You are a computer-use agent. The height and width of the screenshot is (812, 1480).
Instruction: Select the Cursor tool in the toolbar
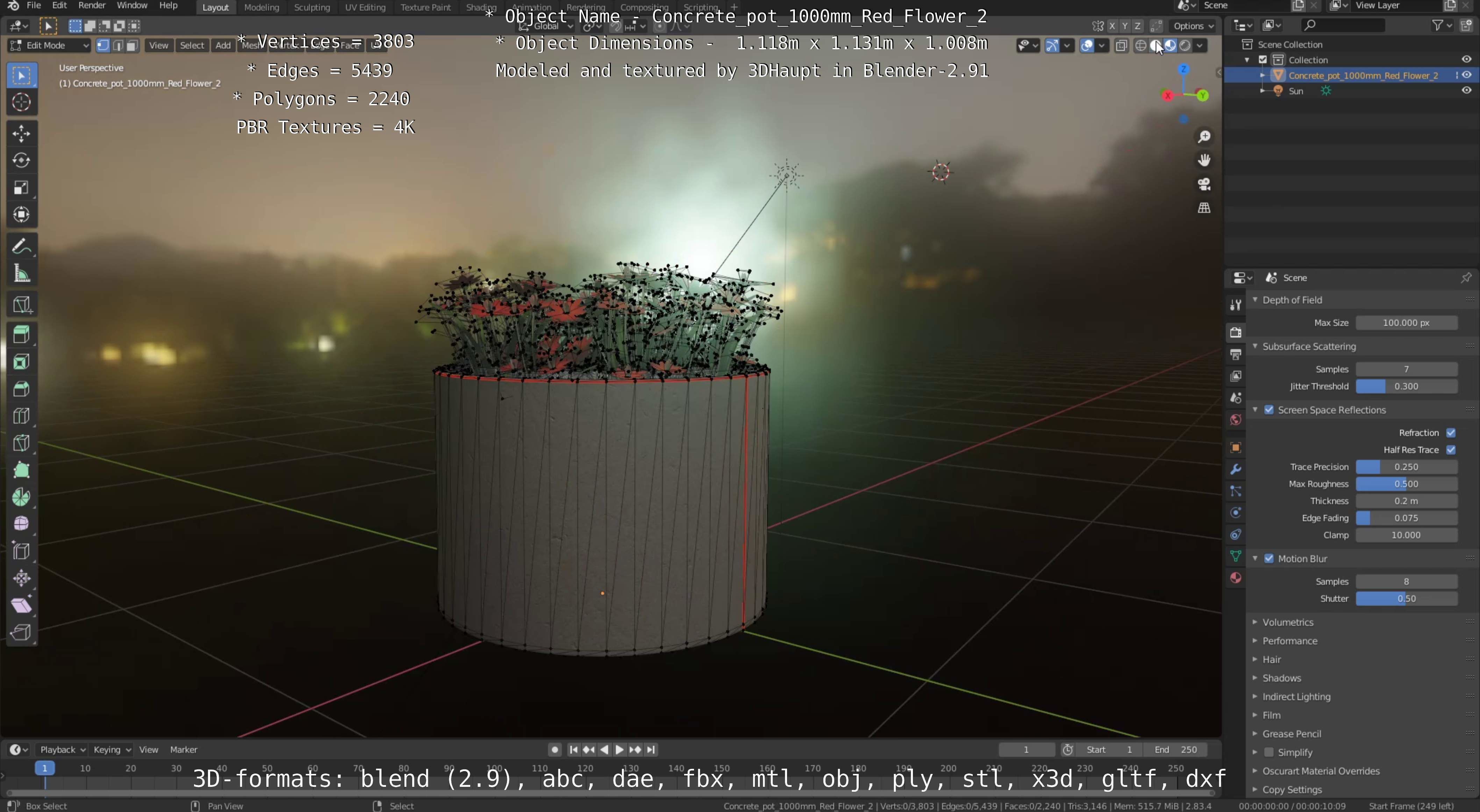point(21,102)
